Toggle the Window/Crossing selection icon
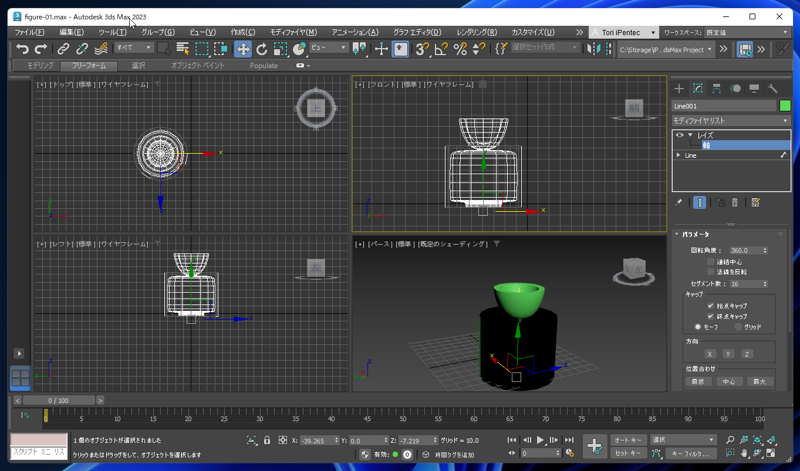 tap(221, 49)
